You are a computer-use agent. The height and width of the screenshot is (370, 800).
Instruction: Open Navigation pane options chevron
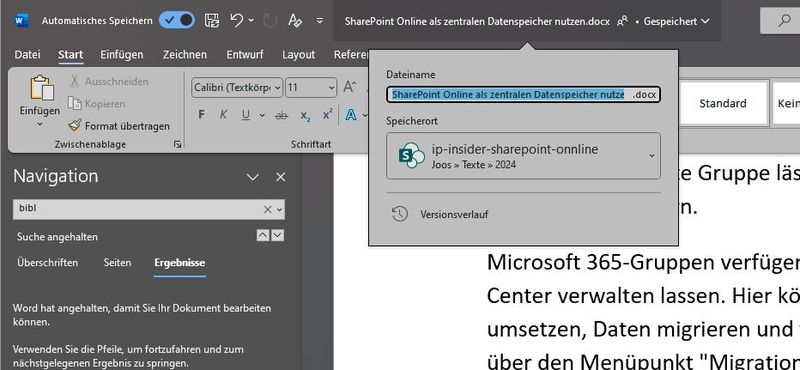pos(253,177)
